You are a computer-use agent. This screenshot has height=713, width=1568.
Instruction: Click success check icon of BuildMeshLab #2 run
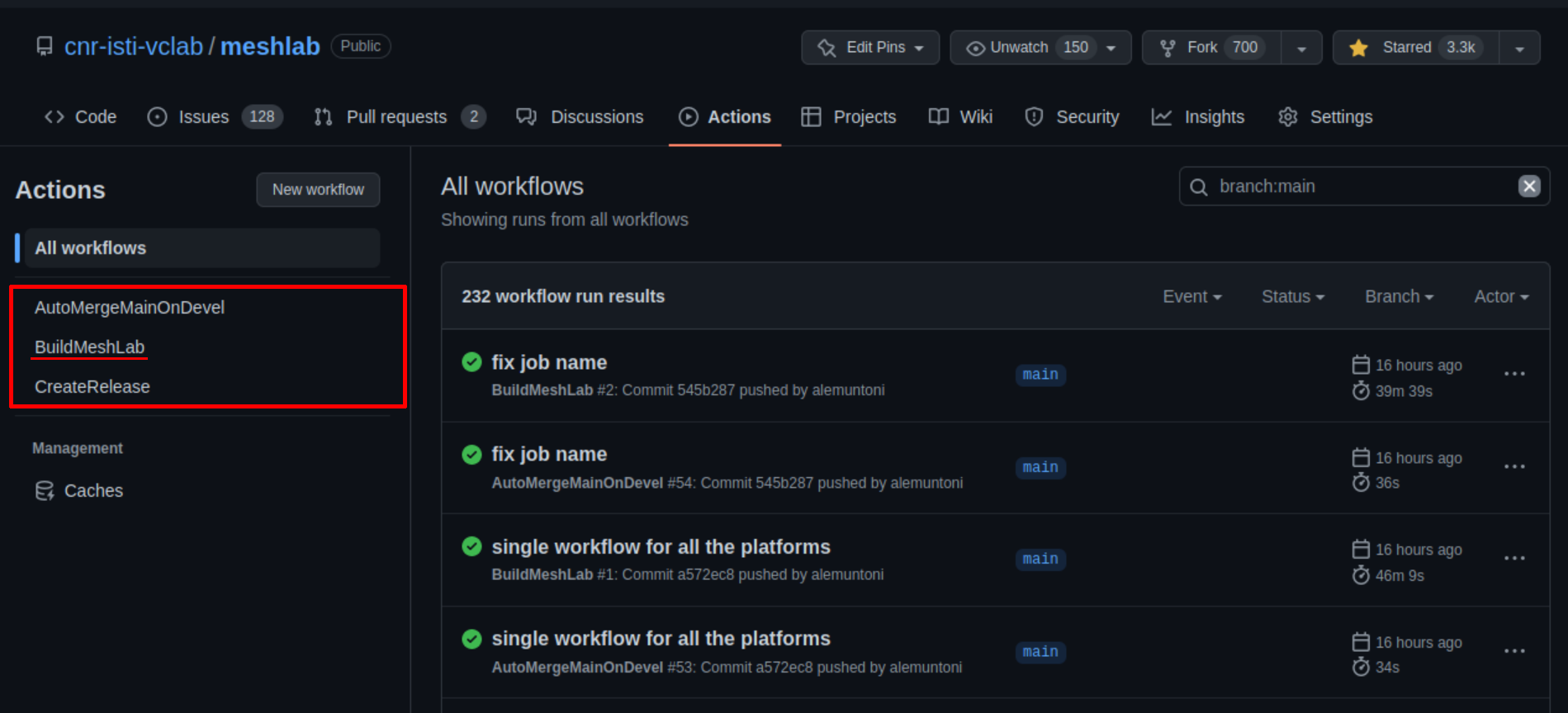471,362
